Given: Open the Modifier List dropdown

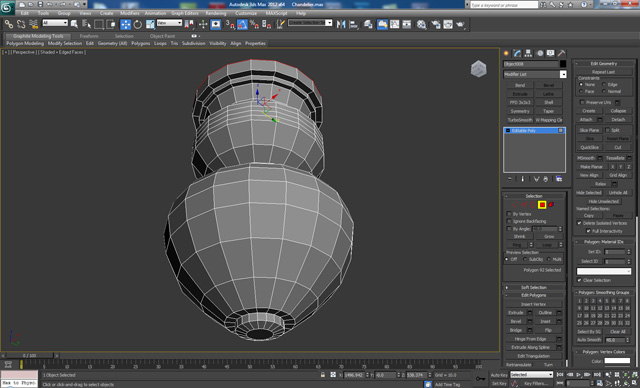Looking at the screenshot, I should (535, 74).
